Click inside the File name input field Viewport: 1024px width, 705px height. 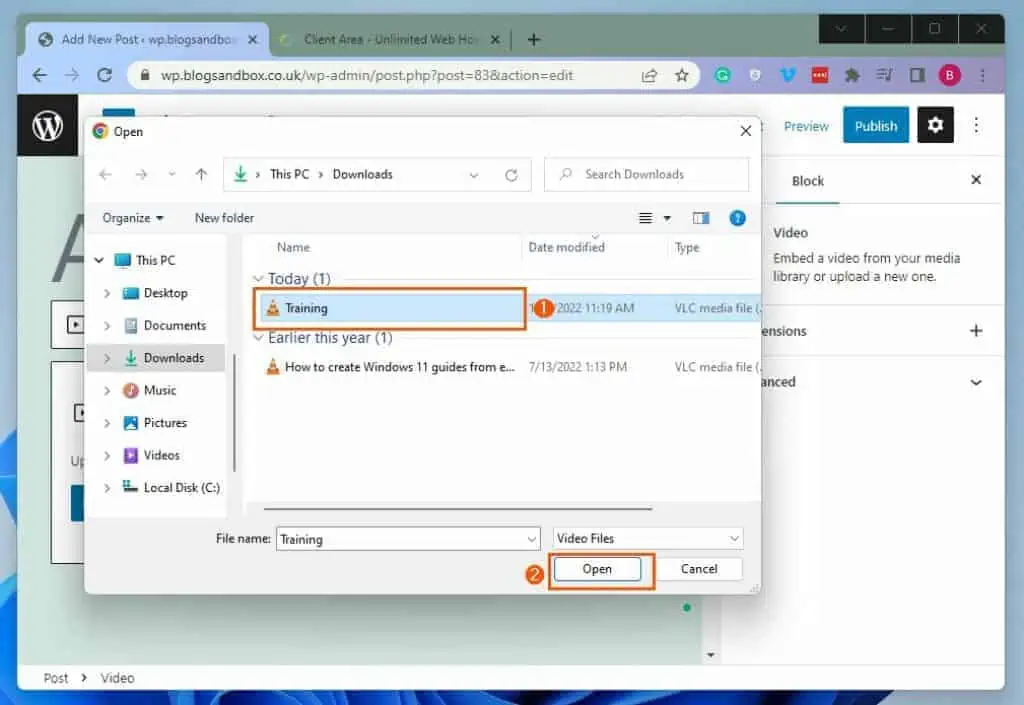[x=400, y=538]
